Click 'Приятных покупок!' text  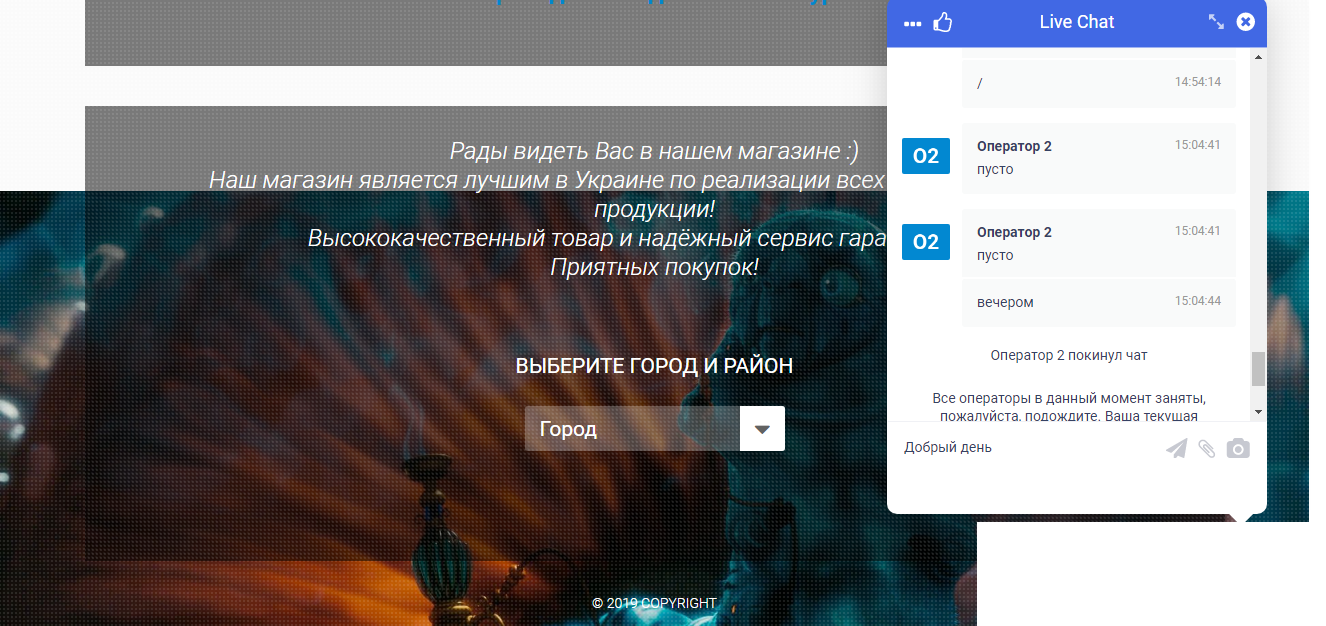[x=654, y=268]
